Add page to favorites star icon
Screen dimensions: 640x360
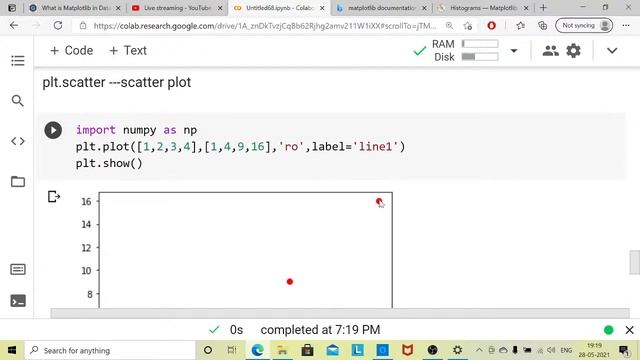468,26
